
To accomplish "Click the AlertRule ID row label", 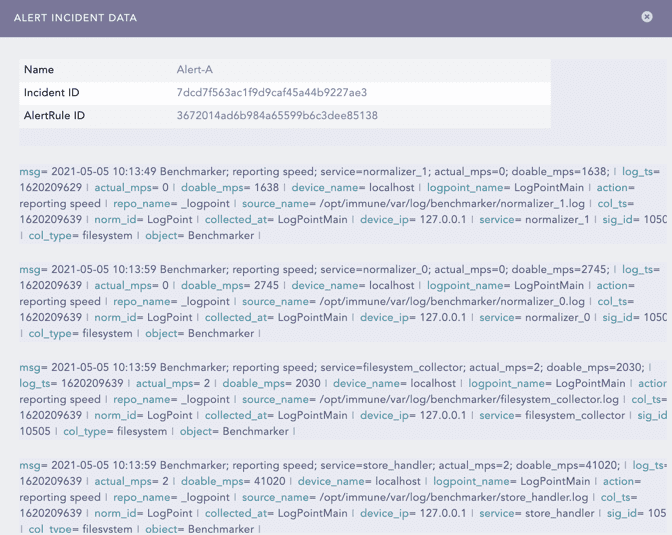I will (54, 116).
